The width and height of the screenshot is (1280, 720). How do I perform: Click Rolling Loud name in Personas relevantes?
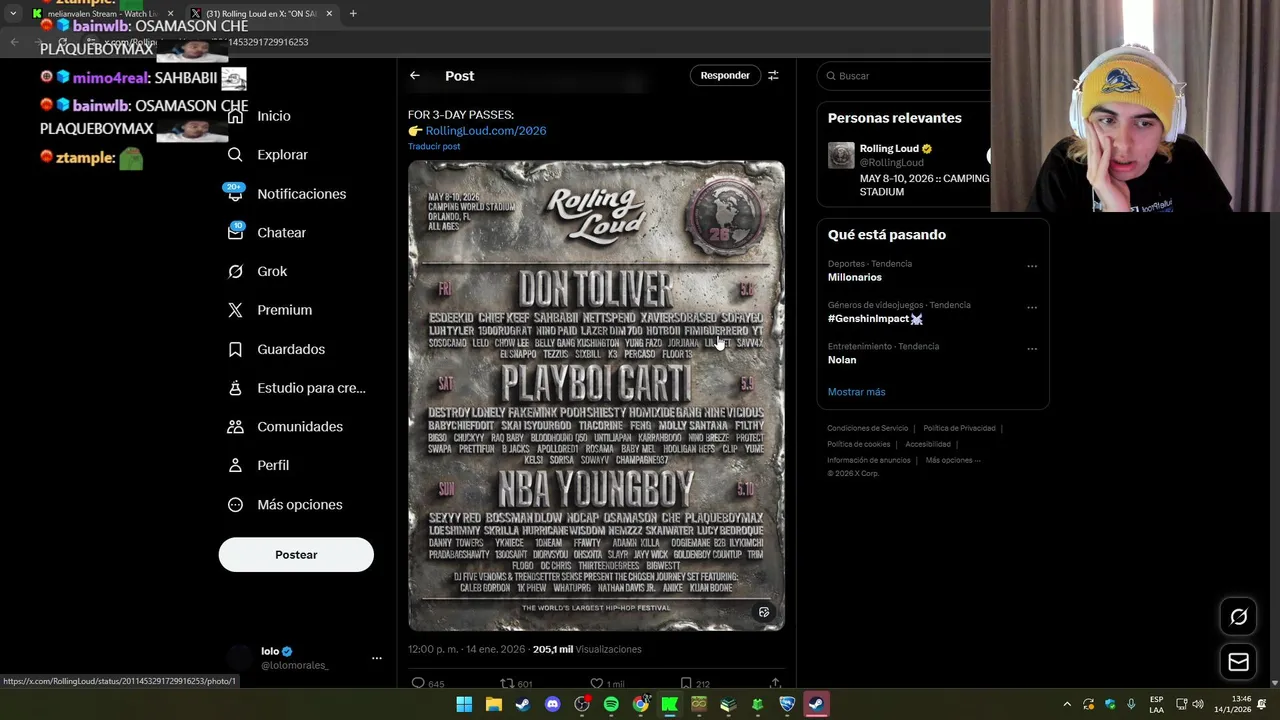tap(889, 149)
